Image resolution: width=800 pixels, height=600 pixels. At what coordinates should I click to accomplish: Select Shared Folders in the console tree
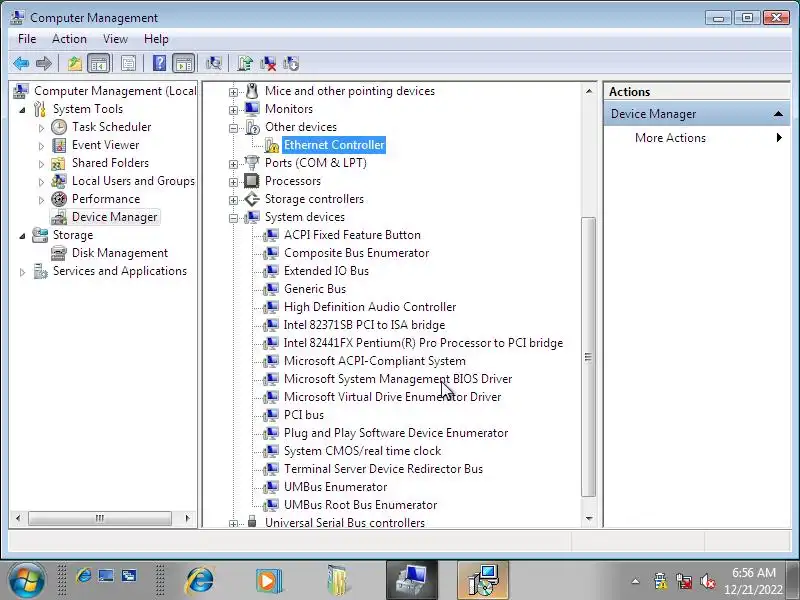[110, 163]
